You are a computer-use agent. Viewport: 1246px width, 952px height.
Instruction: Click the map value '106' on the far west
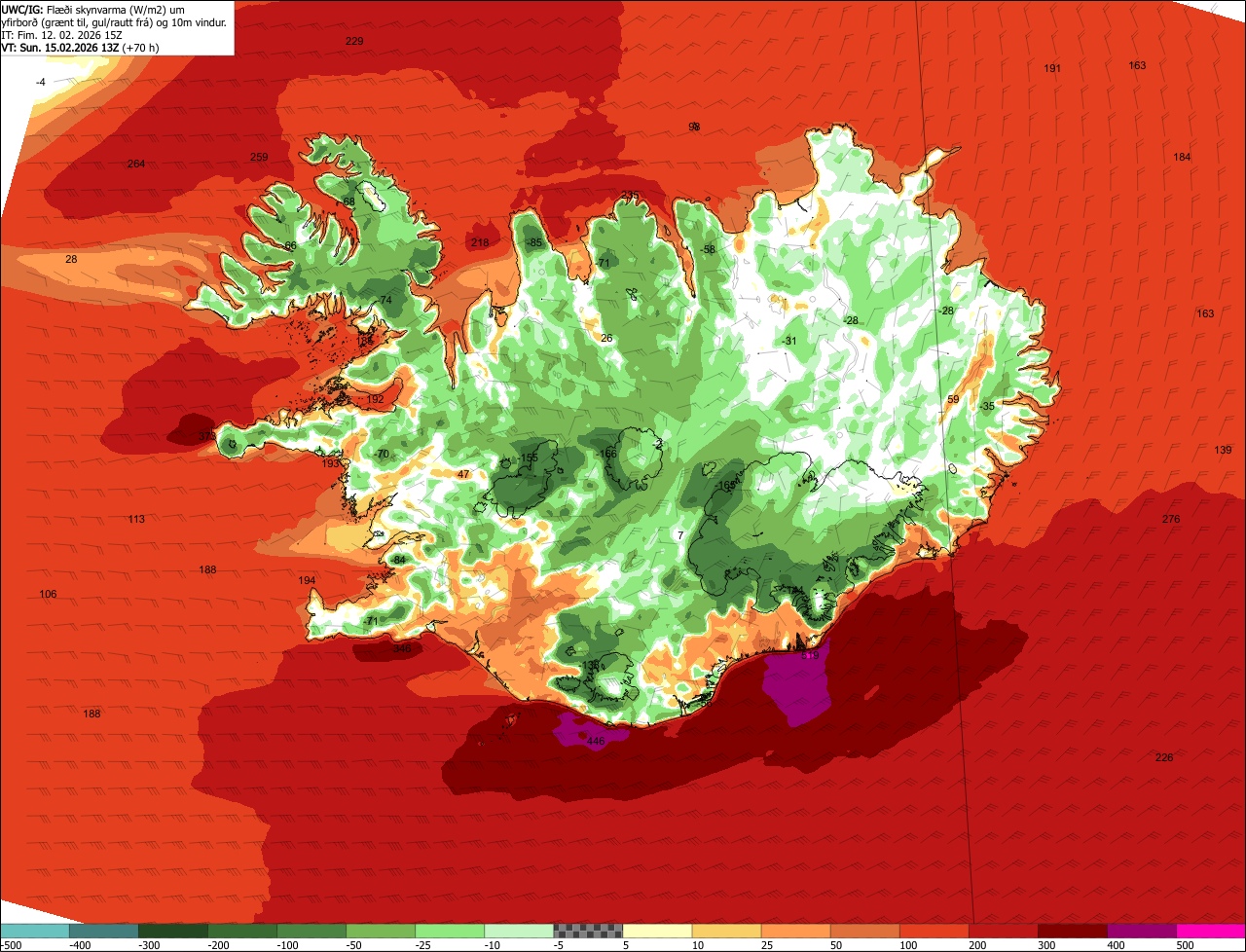click(48, 594)
